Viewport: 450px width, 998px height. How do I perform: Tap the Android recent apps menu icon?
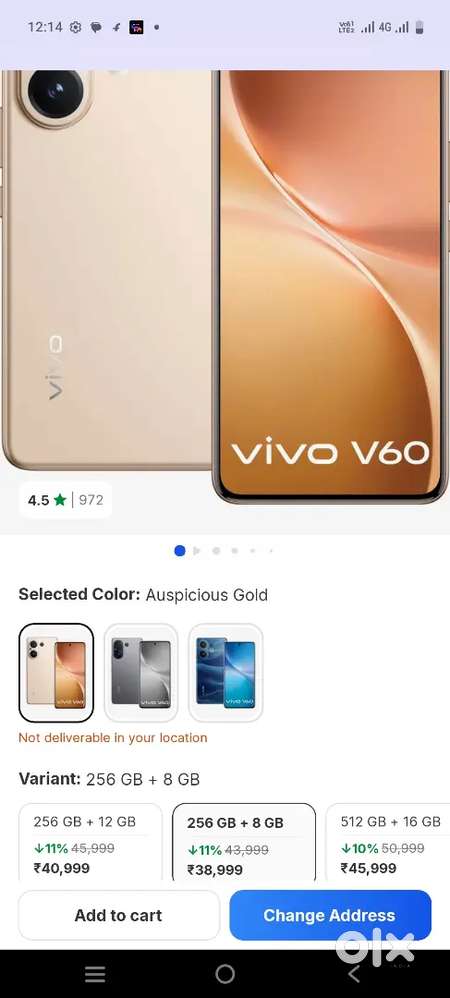click(95, 973)
